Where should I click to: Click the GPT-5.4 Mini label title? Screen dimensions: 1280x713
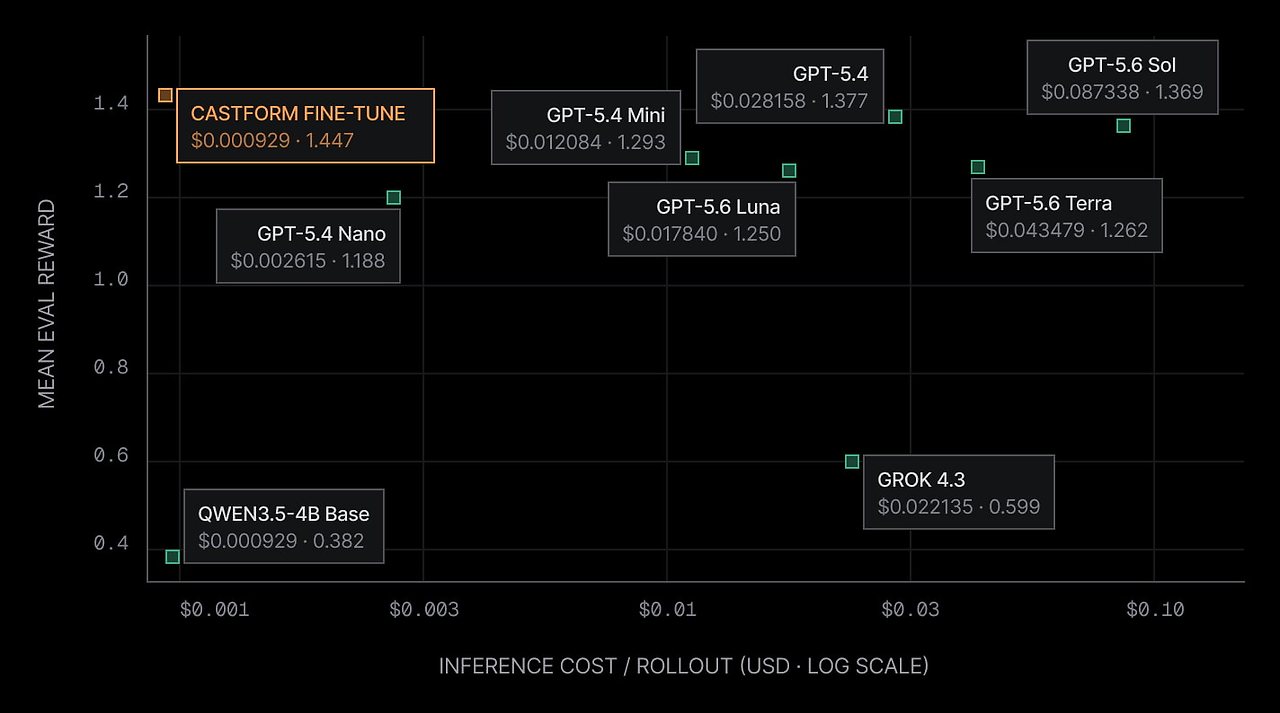[606, 115]
